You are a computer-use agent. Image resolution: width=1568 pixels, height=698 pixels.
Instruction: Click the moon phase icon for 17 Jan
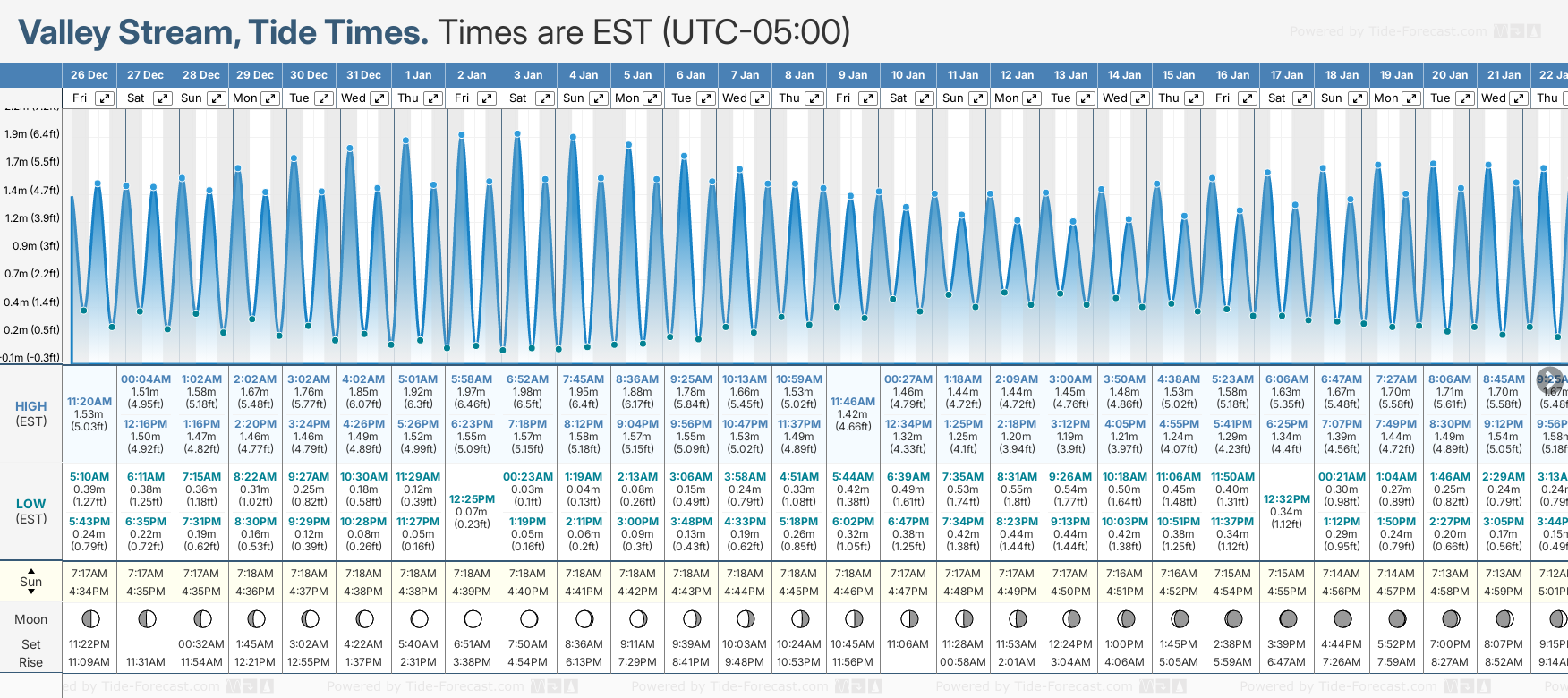click(x=1288, y=618)
